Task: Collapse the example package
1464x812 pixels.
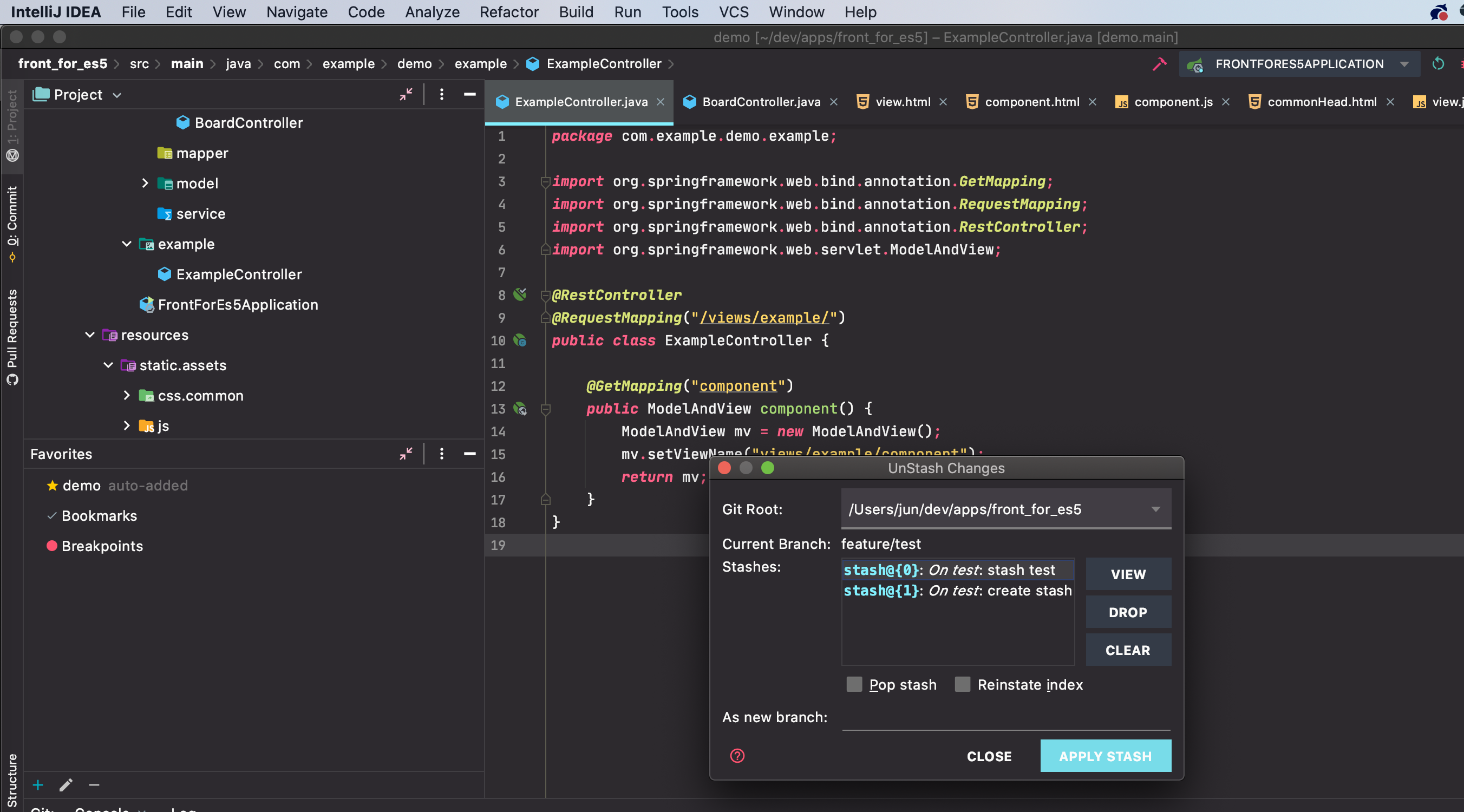Action: (127, 244)
